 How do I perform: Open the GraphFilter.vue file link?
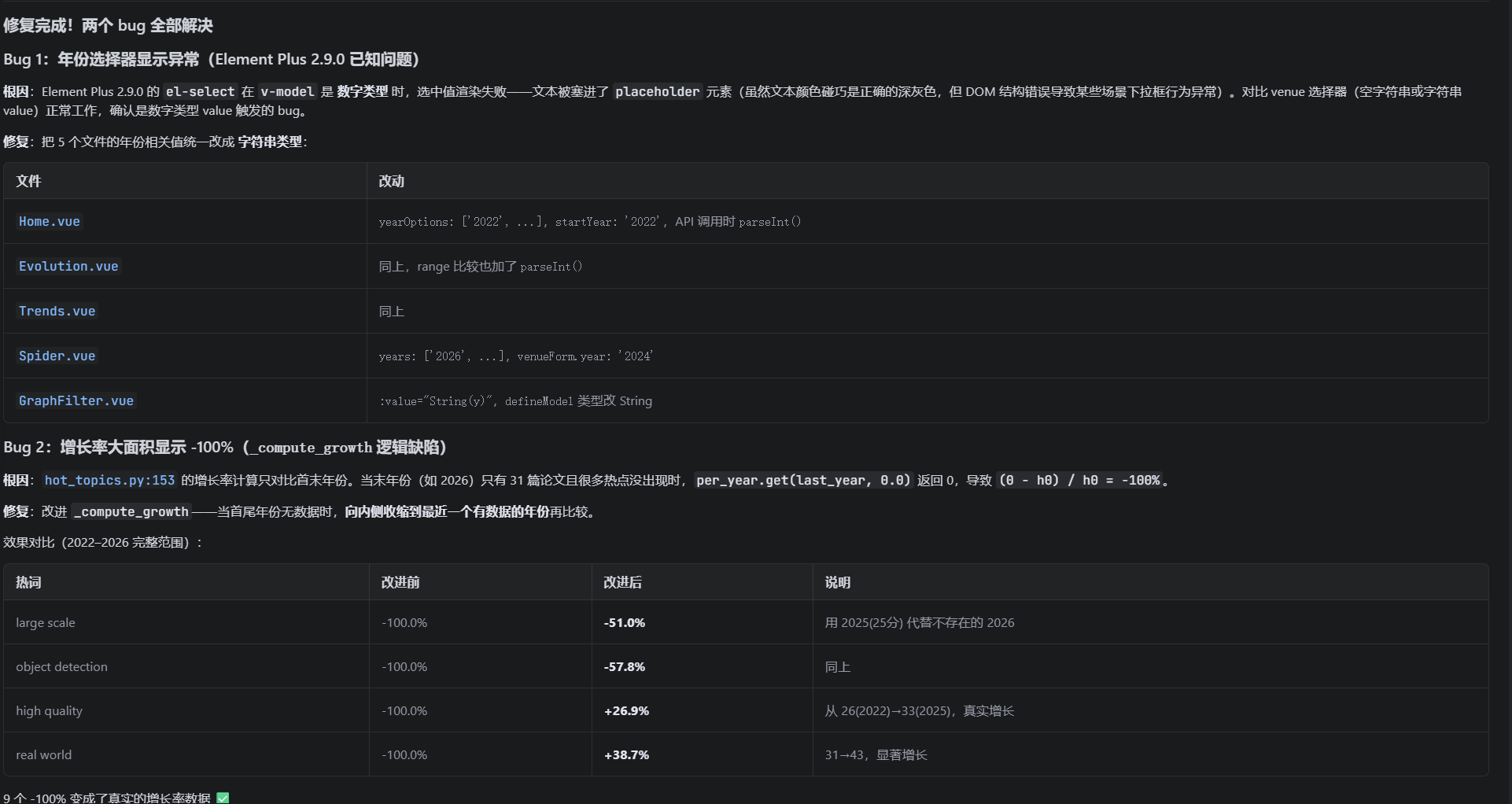point(76,401)
